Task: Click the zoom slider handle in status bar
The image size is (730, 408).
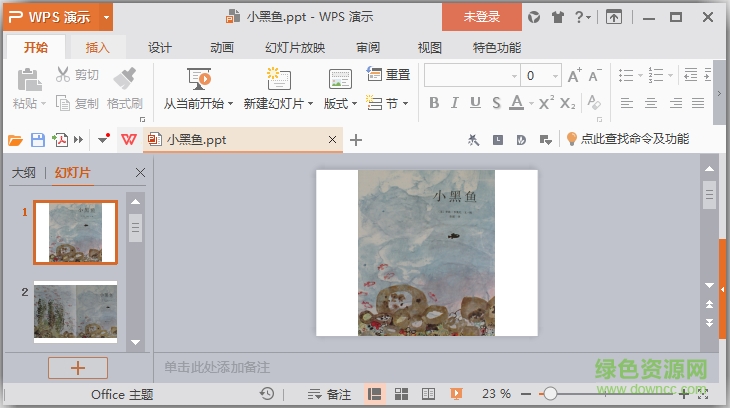Action: click(x=550, y=394)
